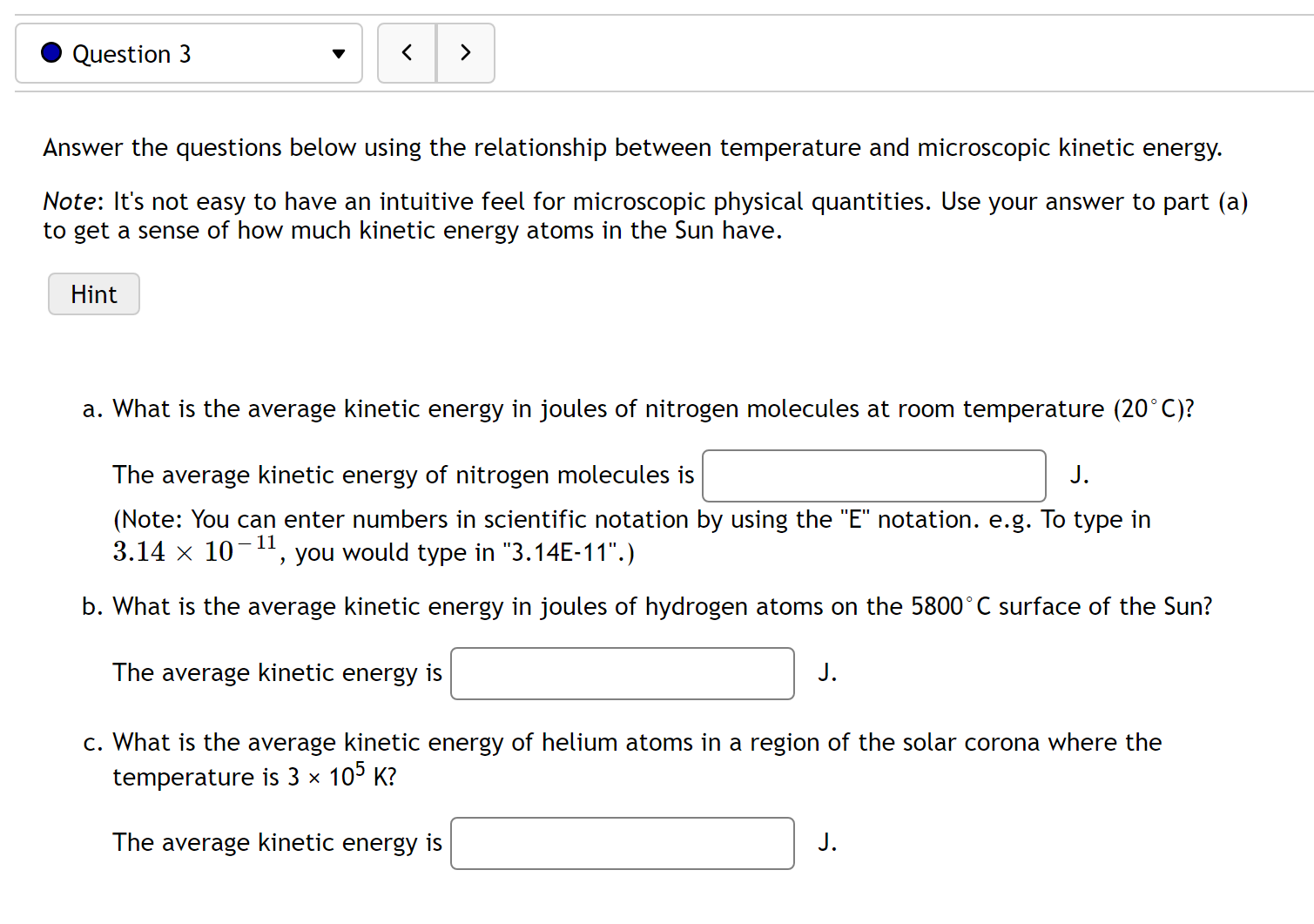Open the Question 3 dropdown arrow
This screenshot has height=924, width=1314.
click(x=338, y=53)
